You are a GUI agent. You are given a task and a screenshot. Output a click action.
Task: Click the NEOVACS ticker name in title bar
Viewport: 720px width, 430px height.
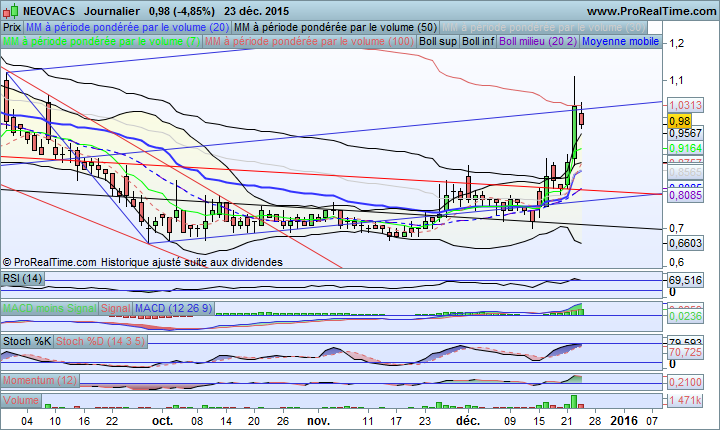click(49, 11)
